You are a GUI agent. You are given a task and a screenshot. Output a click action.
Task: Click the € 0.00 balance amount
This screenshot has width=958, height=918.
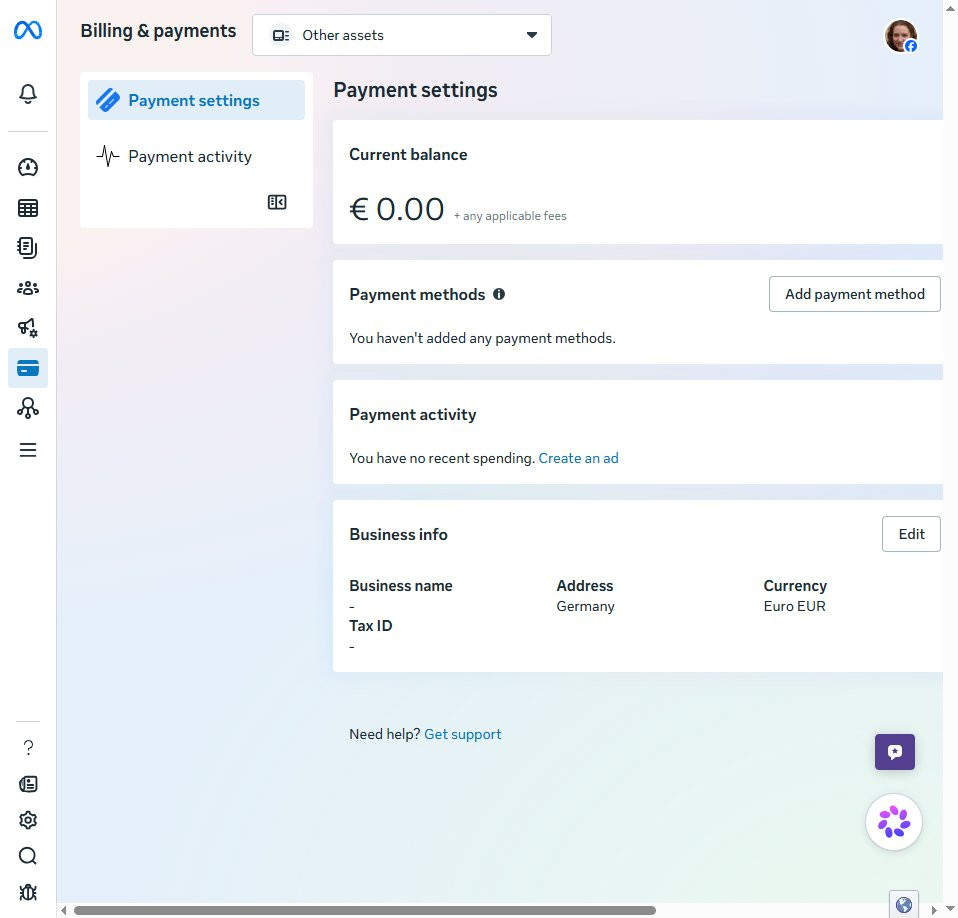pos(397,209)
